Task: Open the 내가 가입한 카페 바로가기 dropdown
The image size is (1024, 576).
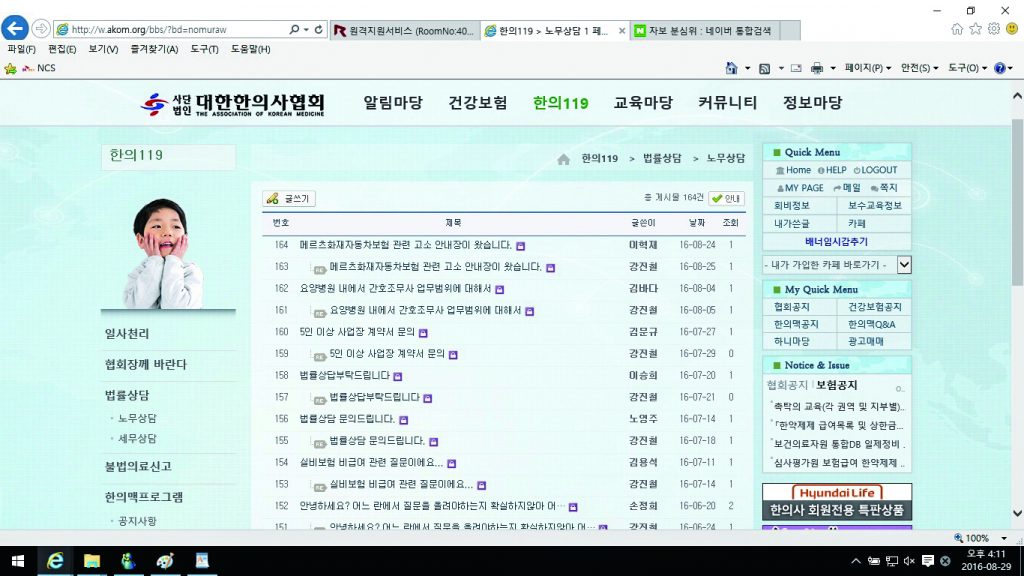Action: click(904, 264)
